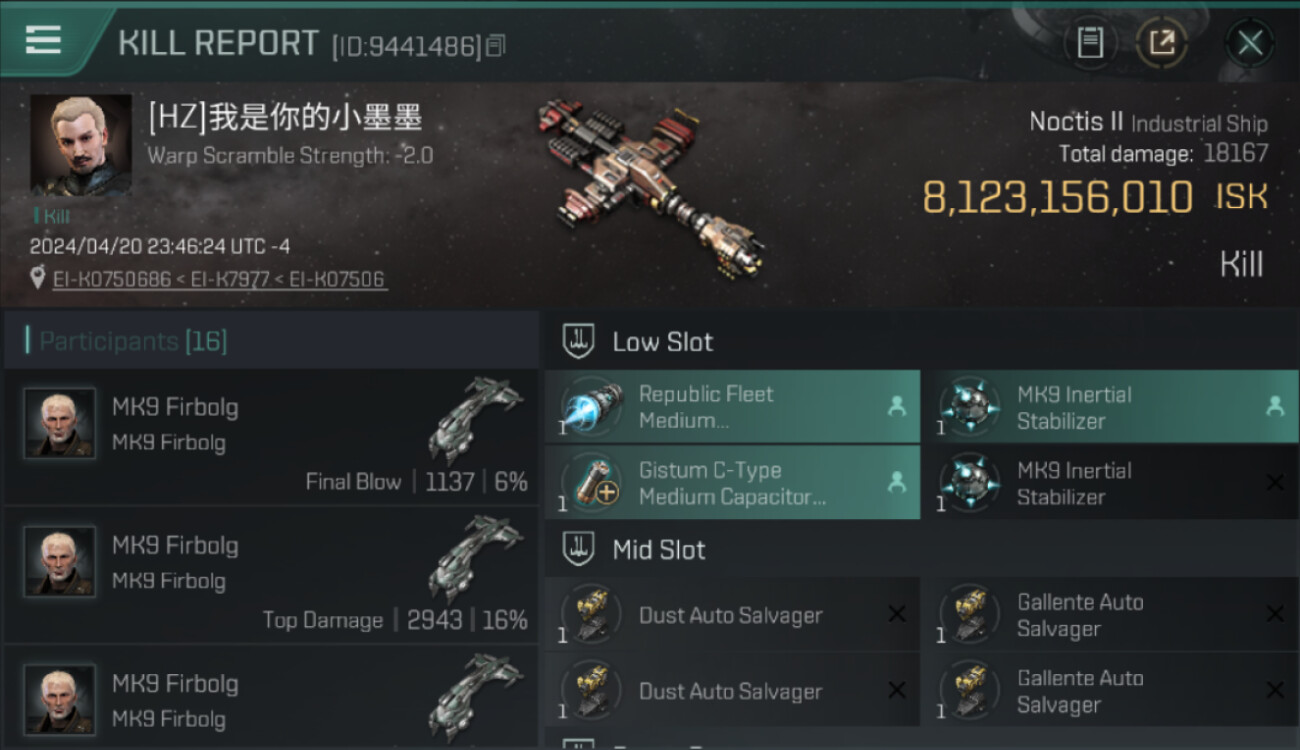Viewport: 1300px width, 750px height.
Task: Open the clipboard report icon
Action: [x=1090, y=43]
